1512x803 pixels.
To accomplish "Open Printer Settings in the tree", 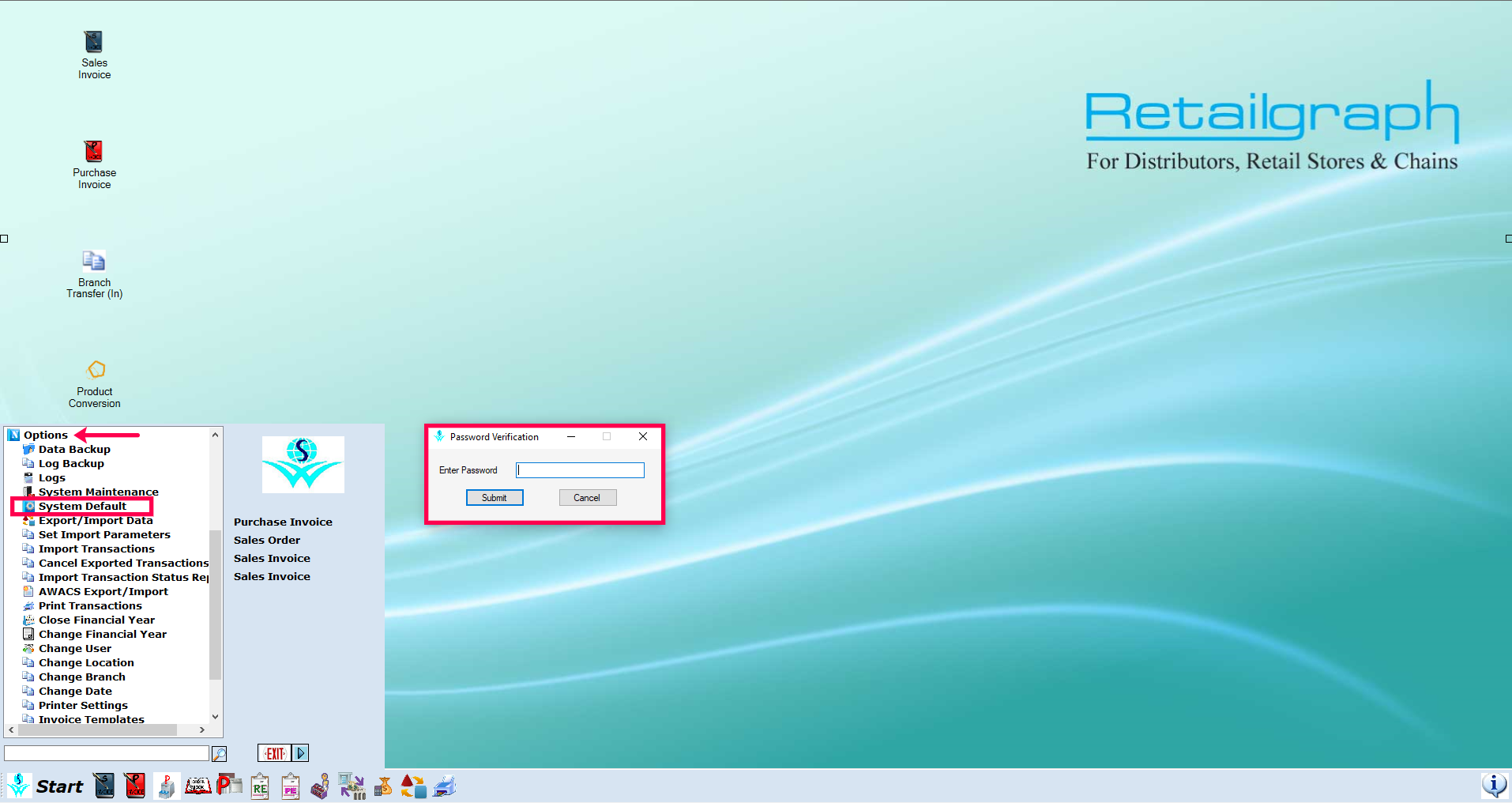I will 83,705.
